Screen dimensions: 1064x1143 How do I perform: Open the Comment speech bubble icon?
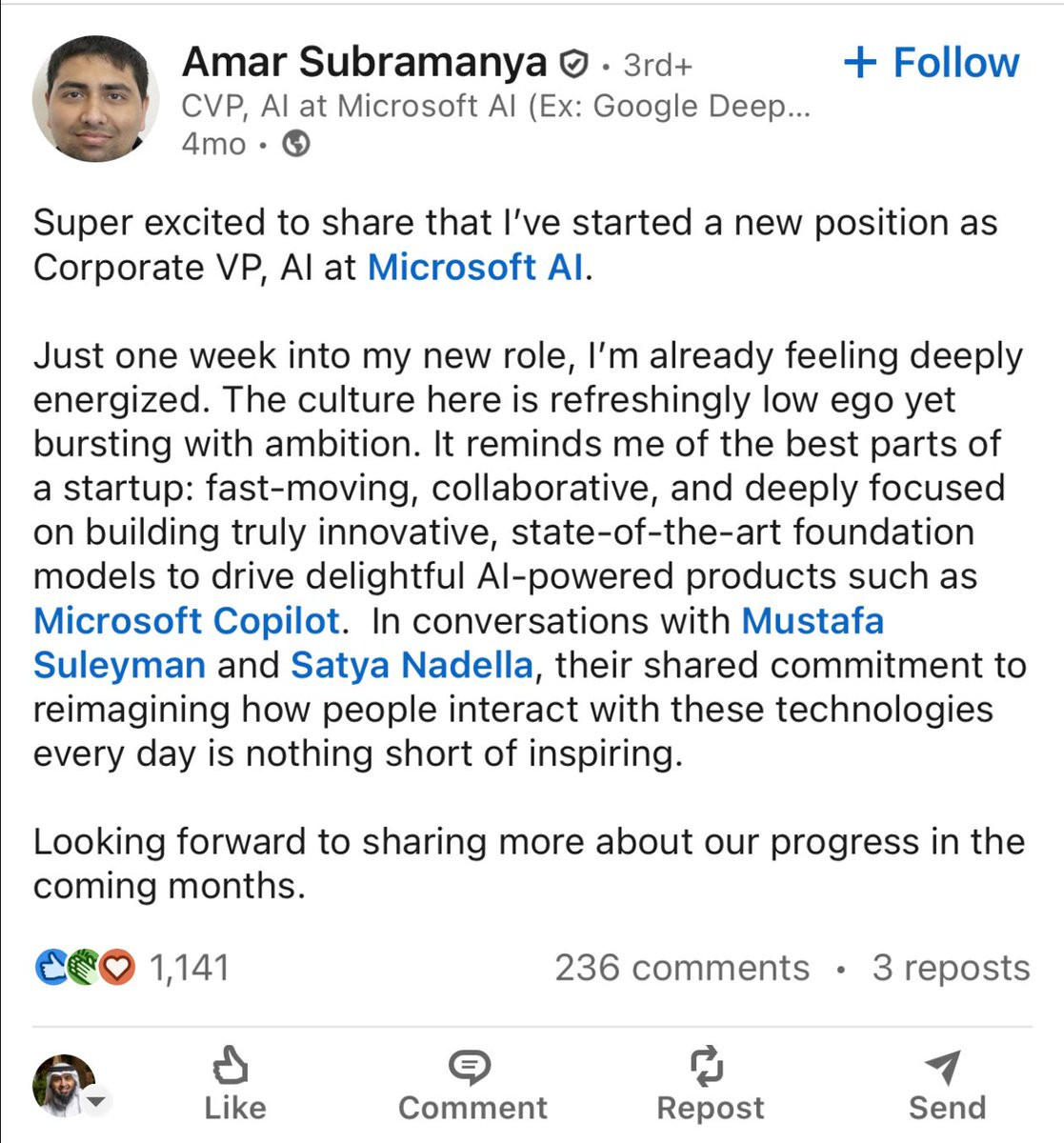471,1067
